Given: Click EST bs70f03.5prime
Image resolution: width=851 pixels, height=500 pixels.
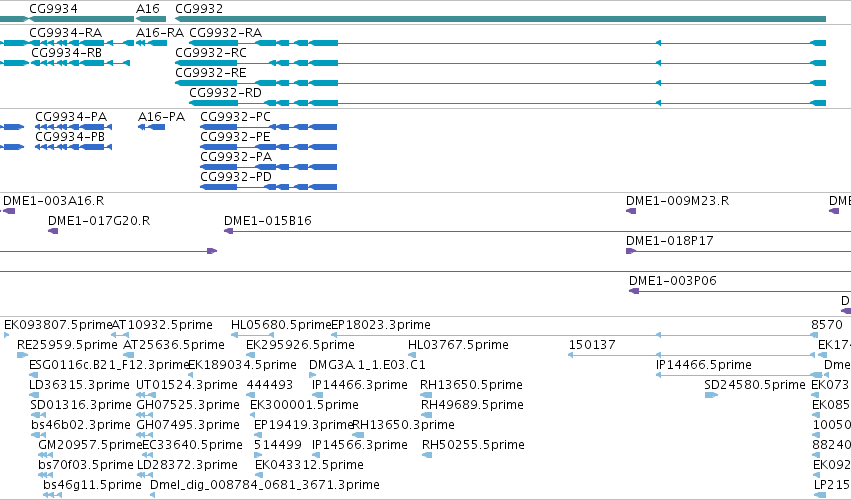Looking at the screenshot, I should pyautogui.click(x=86, y=465).
